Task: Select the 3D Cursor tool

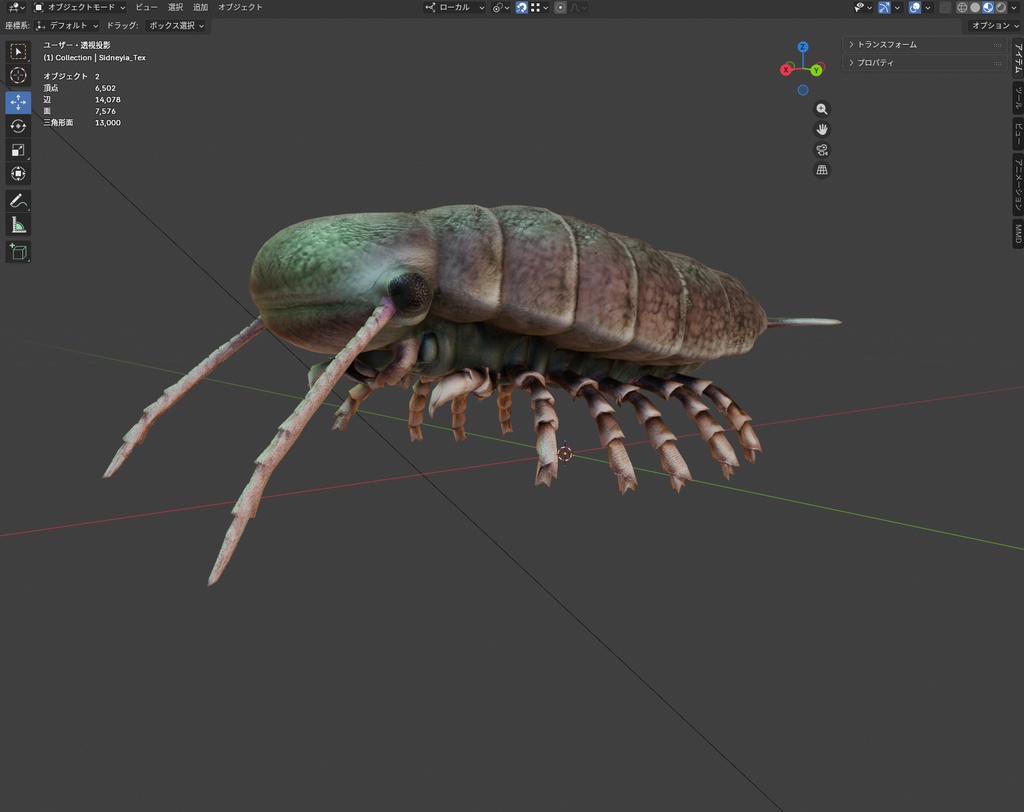Action: pos(18,76)
